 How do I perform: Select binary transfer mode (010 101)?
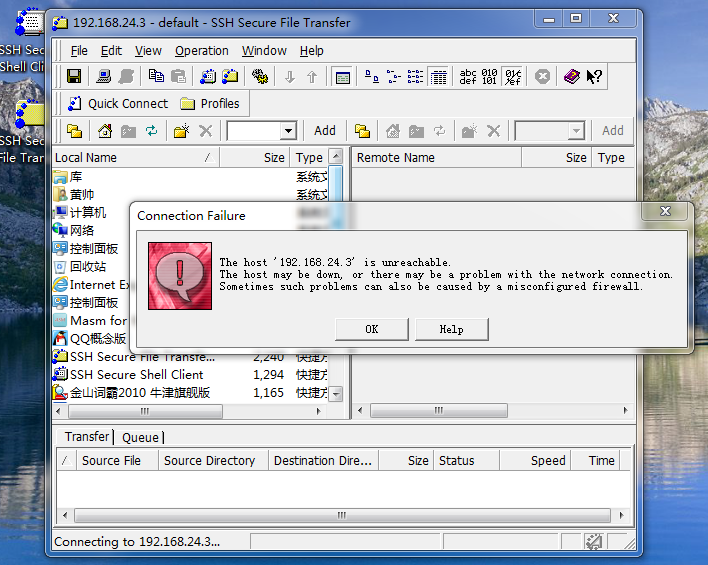tap(489, 77)
